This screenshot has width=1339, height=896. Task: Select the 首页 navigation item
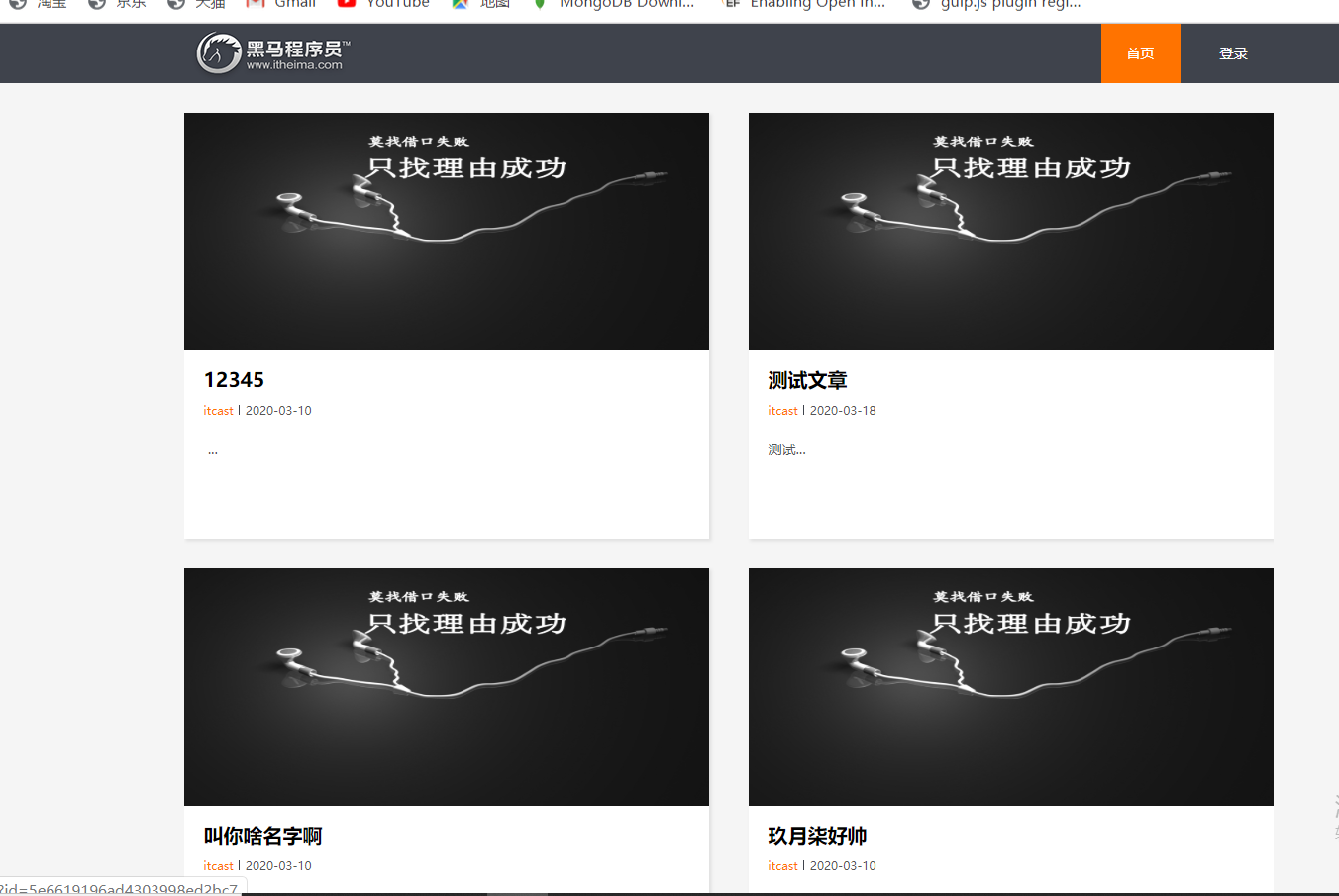pos(1140,53)
